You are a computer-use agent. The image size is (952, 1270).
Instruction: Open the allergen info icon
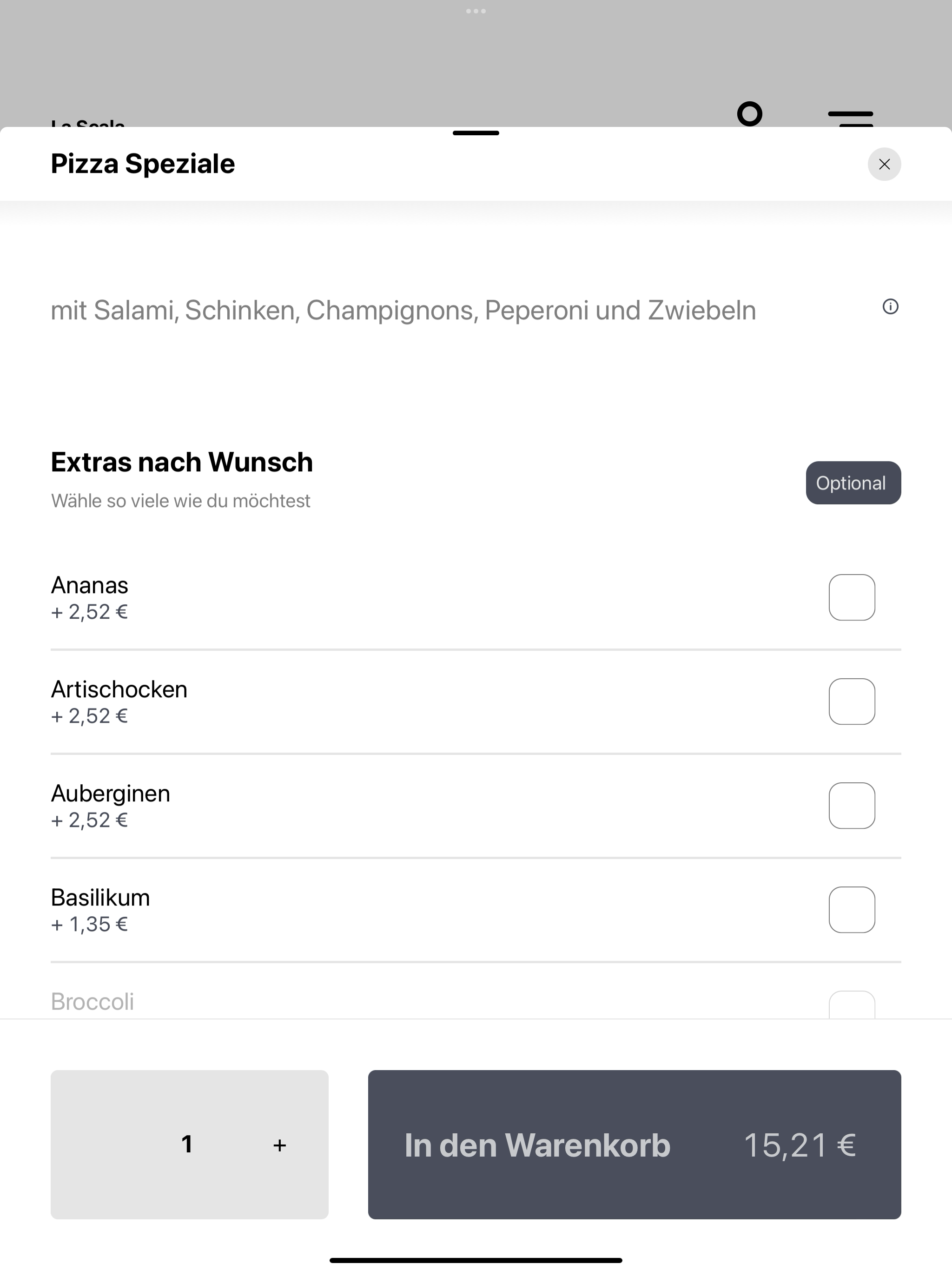[x=890, y=307]
